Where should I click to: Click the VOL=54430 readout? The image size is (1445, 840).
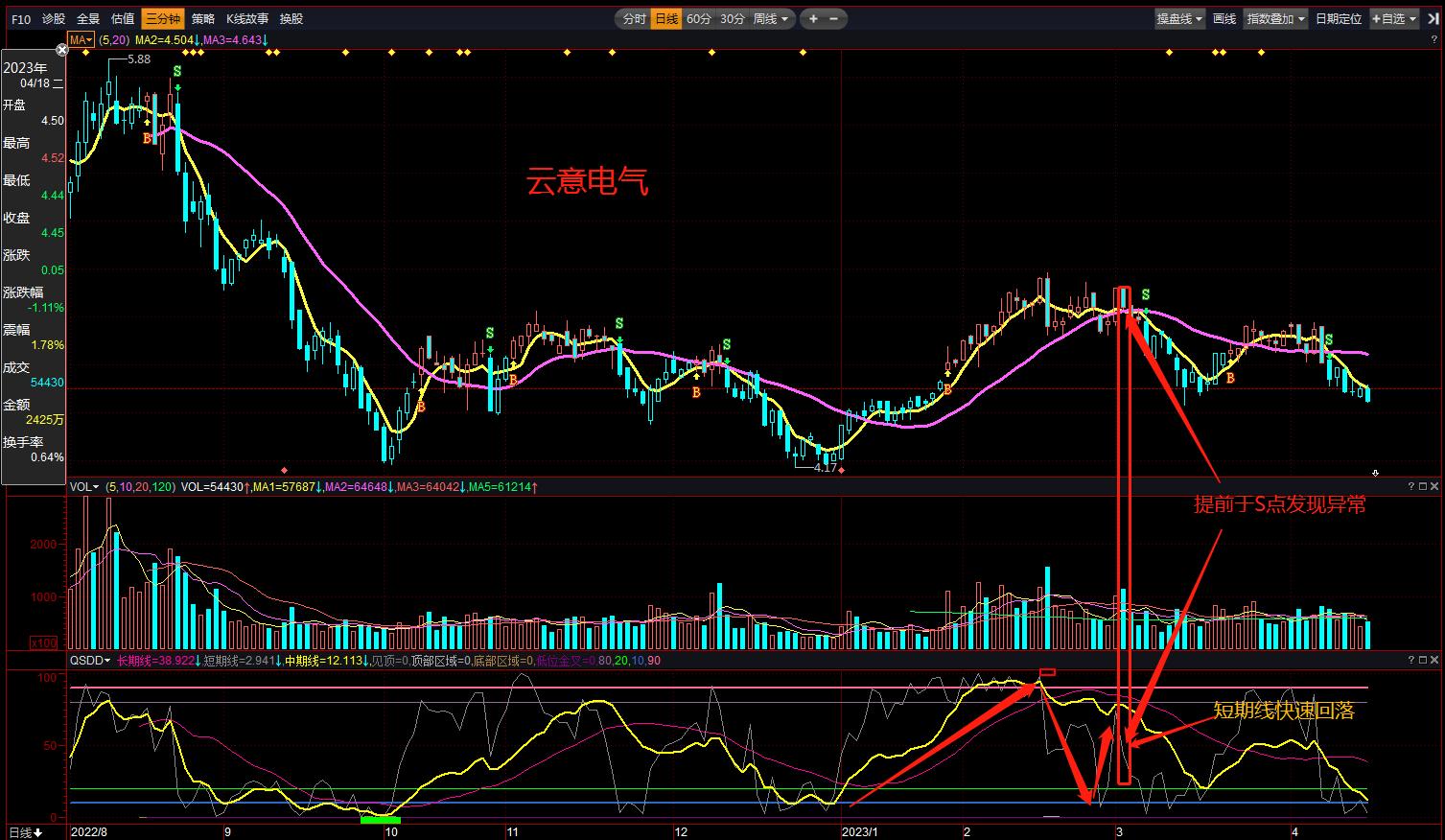213,487
